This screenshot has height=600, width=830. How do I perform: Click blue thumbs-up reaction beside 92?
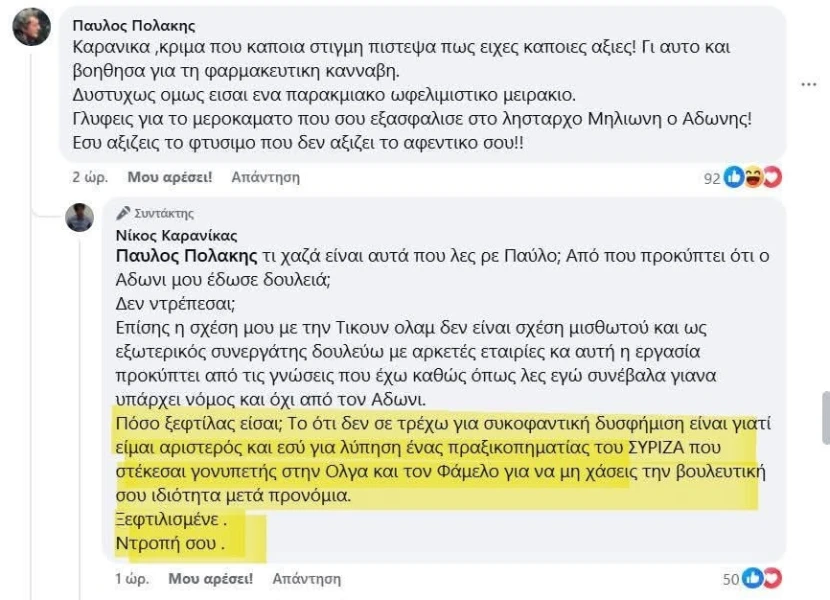pos(735,177)
